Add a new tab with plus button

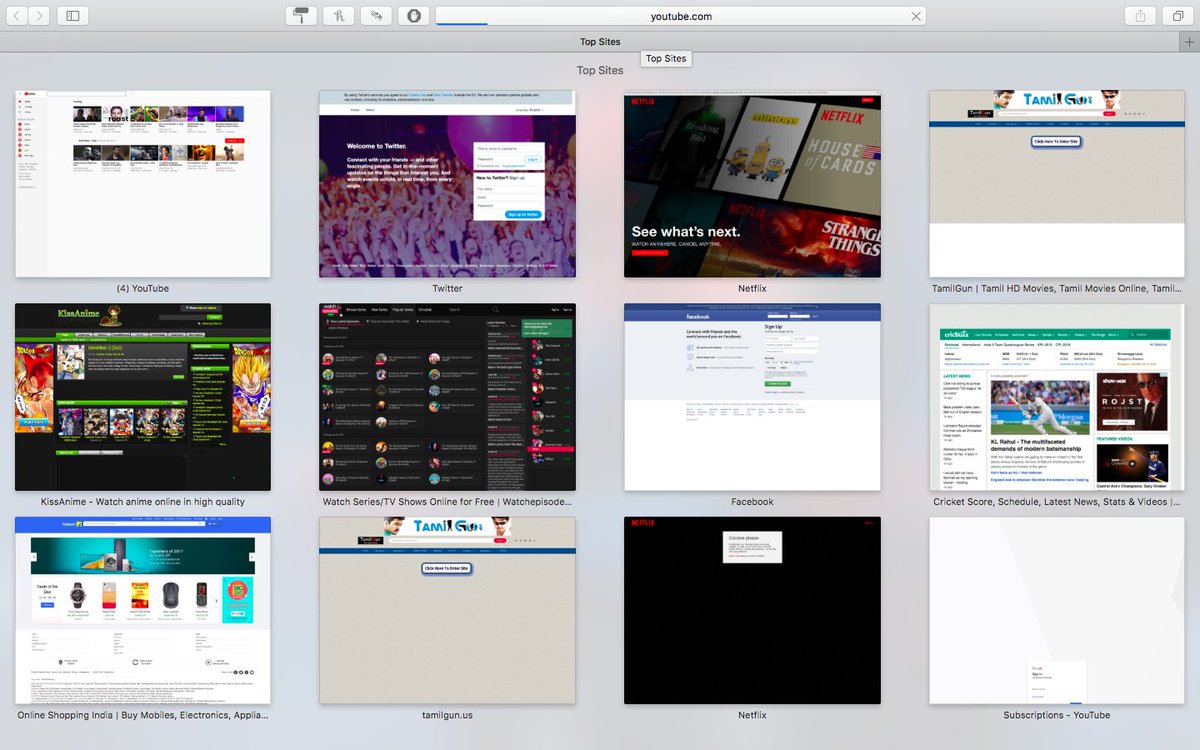click(1189, 42)
